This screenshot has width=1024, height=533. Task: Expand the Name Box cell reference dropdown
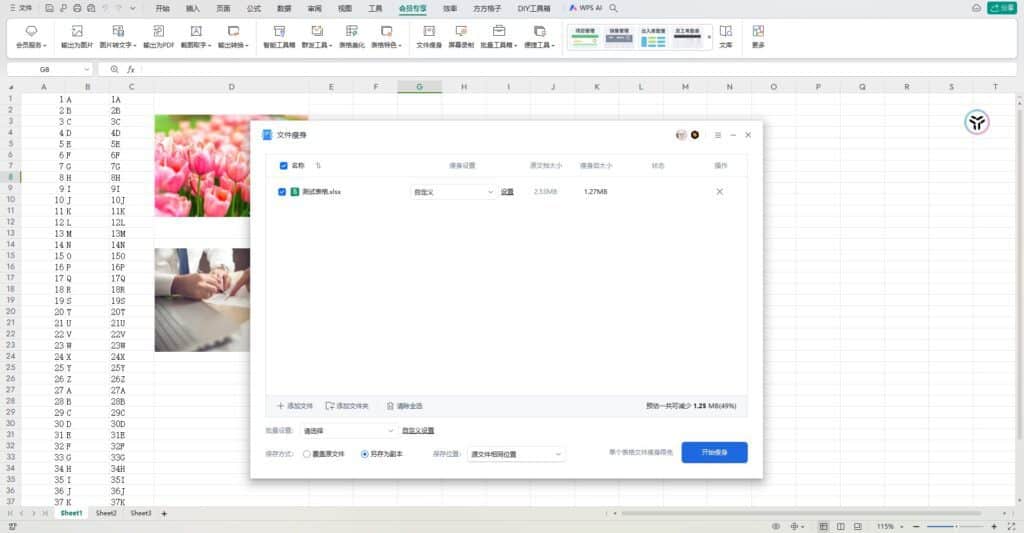[x=87, y=69]
